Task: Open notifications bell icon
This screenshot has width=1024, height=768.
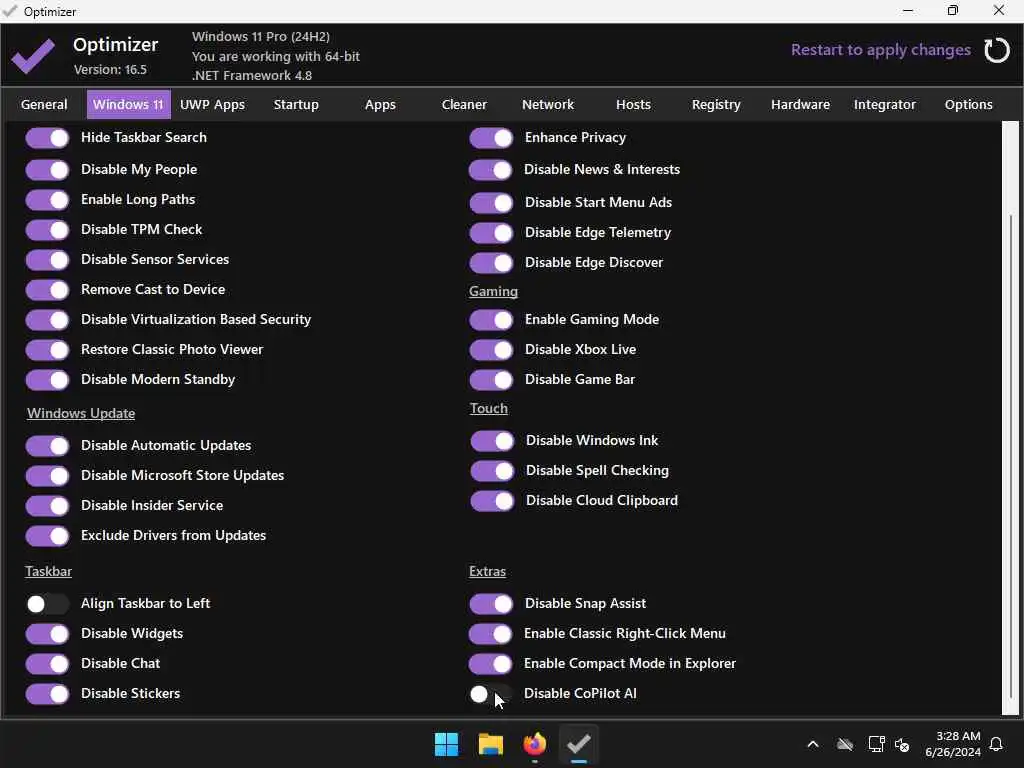Action: click(x=997, y=744)
